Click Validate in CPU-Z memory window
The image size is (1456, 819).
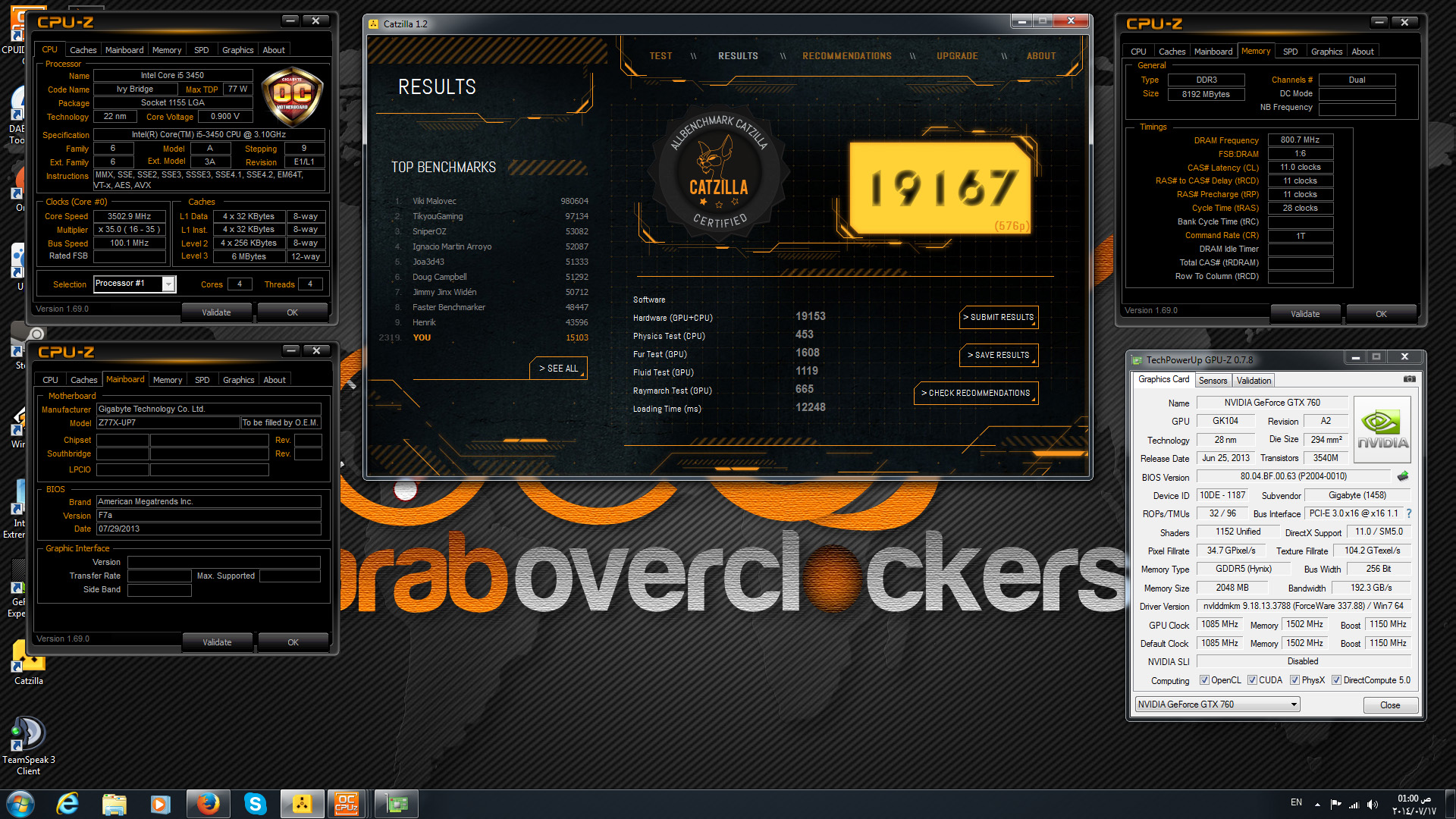point(1305,314)
